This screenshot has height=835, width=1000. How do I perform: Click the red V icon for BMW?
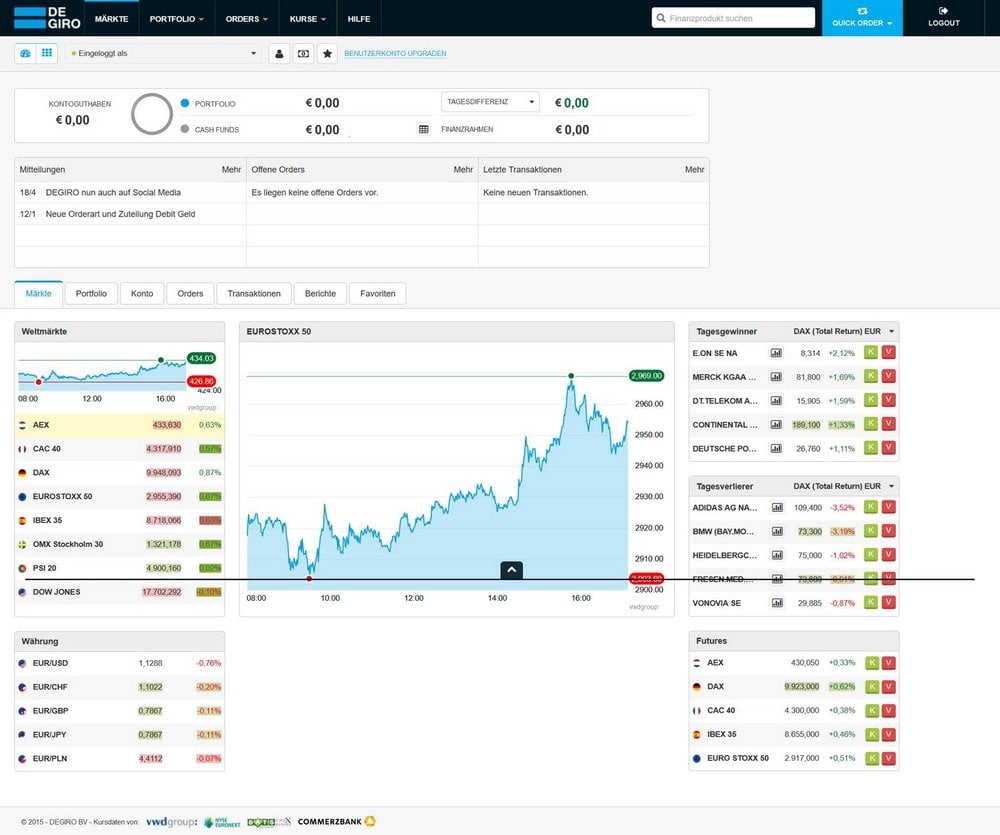pos(888,531)
